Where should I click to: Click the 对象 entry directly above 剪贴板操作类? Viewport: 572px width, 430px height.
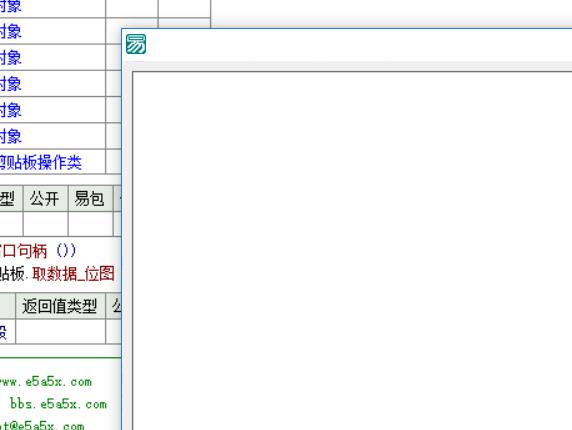11,136
